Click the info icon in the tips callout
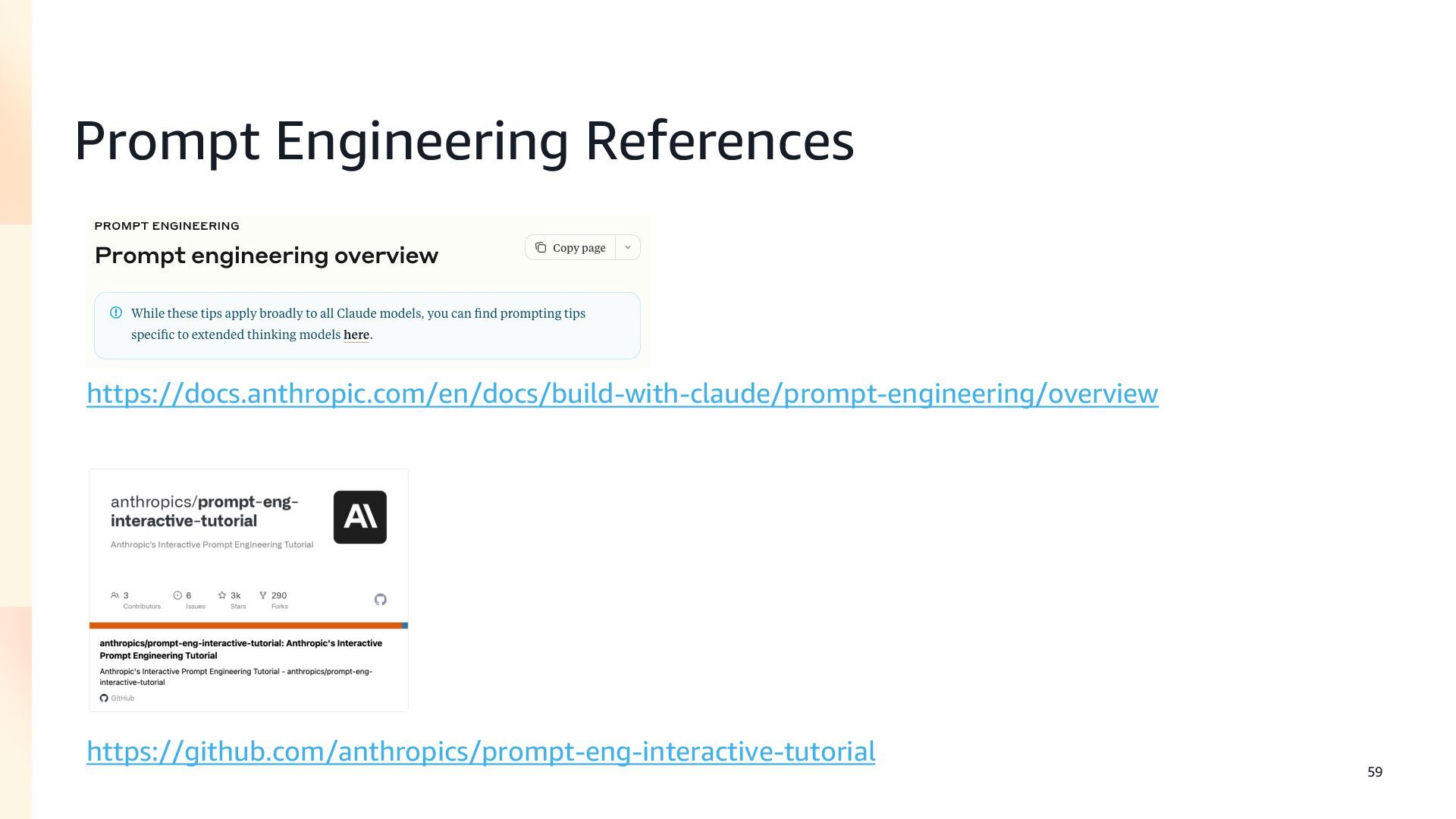This screenshot has width=1456, height=819. coord(116,312)
